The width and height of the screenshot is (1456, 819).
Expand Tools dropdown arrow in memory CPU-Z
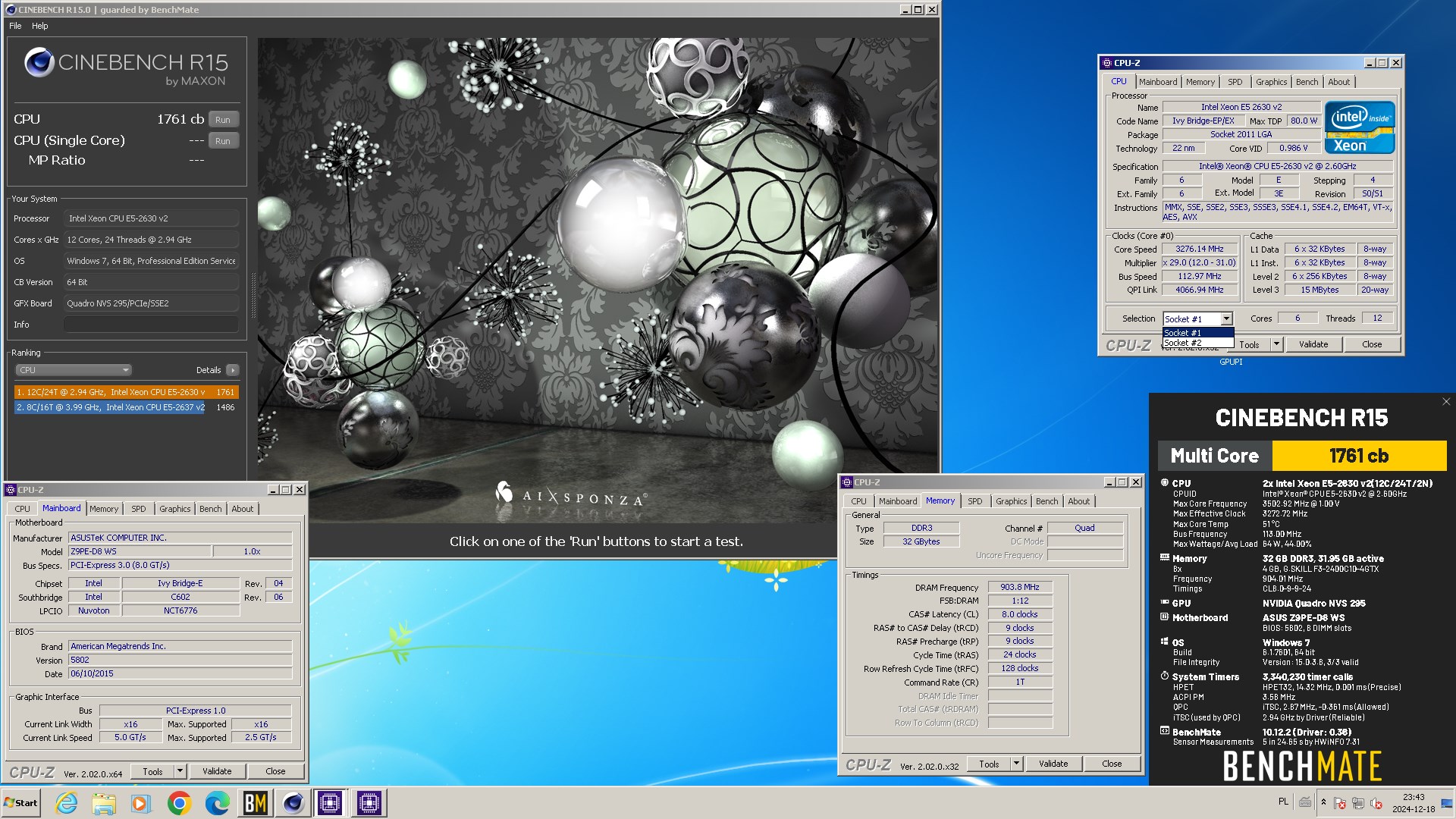(1016, 764)
